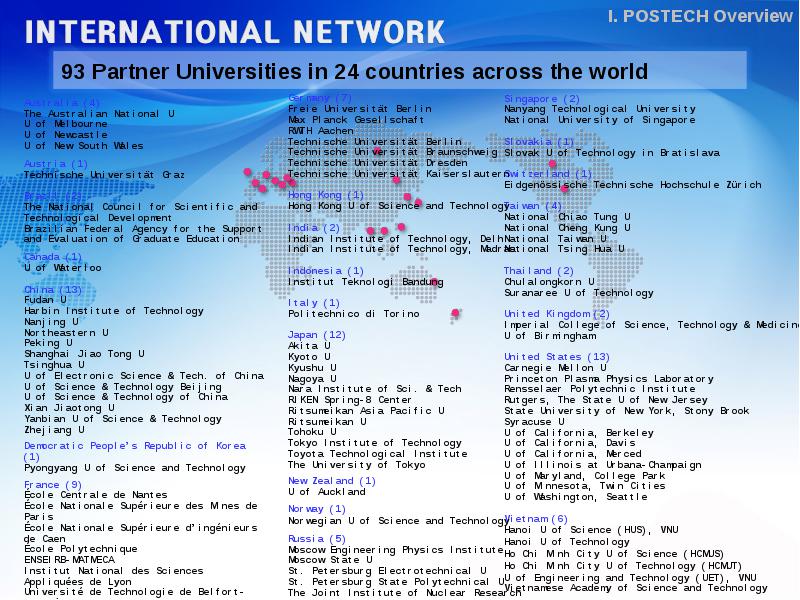Select the "China (13)" heading
Image resolution: width=800 pixels, height=600 pixels.
pyautogui.click(x=53, y=290)
